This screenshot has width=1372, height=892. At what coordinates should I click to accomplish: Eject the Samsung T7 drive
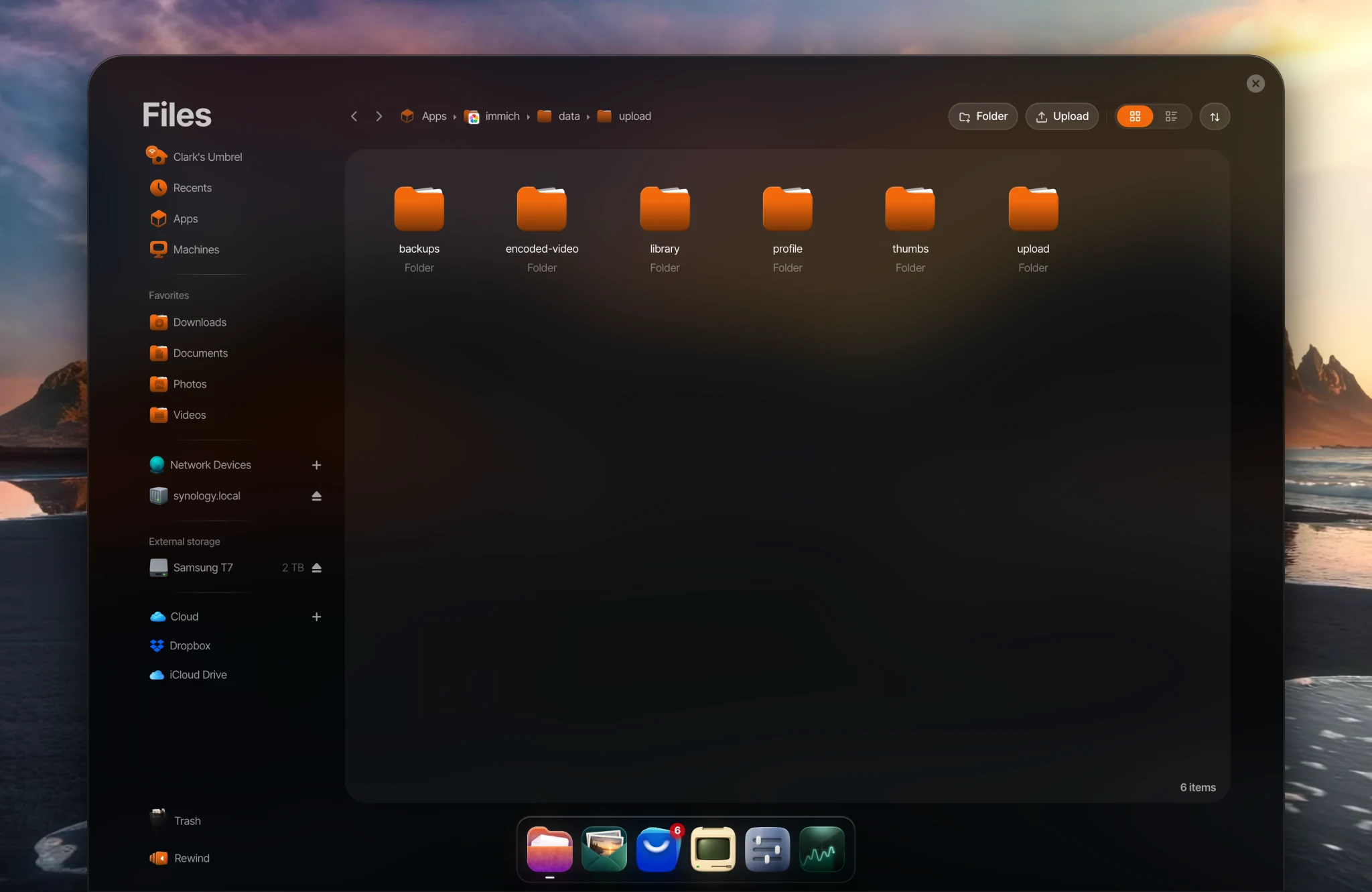click(317, 568)
